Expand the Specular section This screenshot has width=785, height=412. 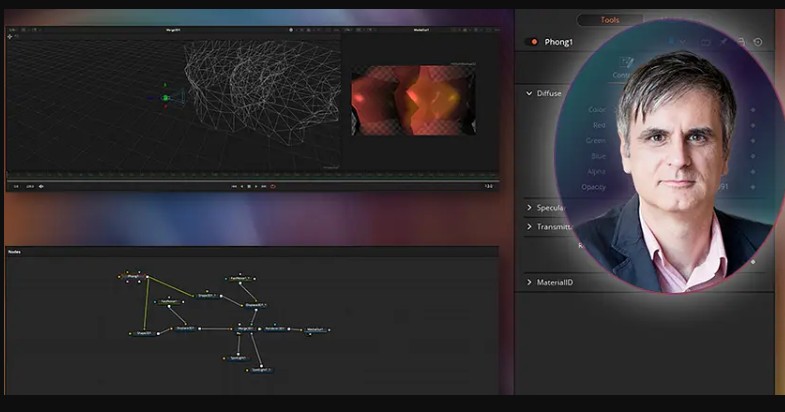click(x=529, y=208)
